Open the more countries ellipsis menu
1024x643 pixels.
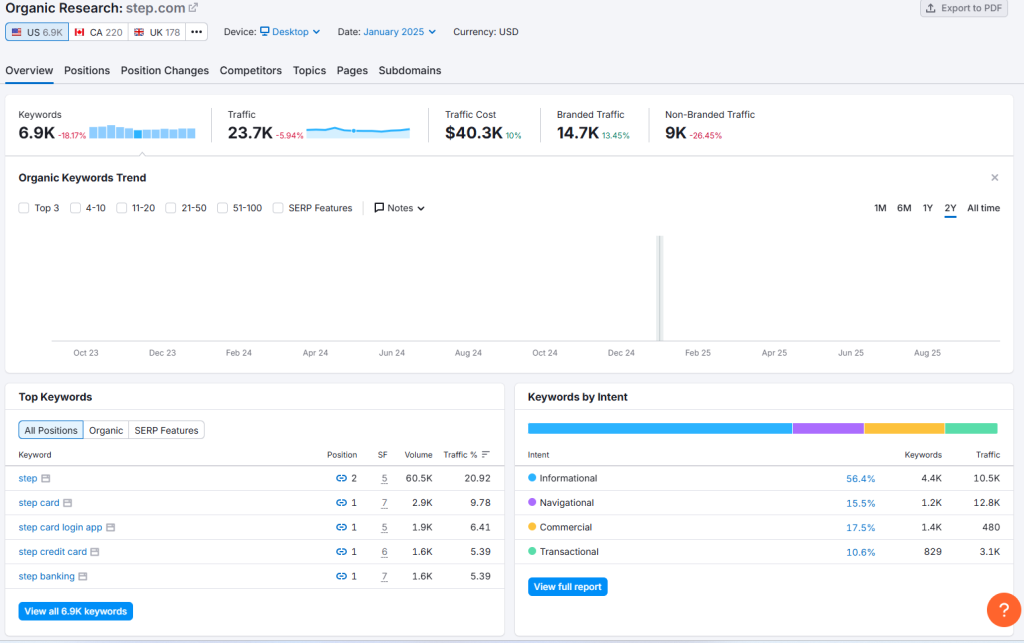click(x=197, y=32)
